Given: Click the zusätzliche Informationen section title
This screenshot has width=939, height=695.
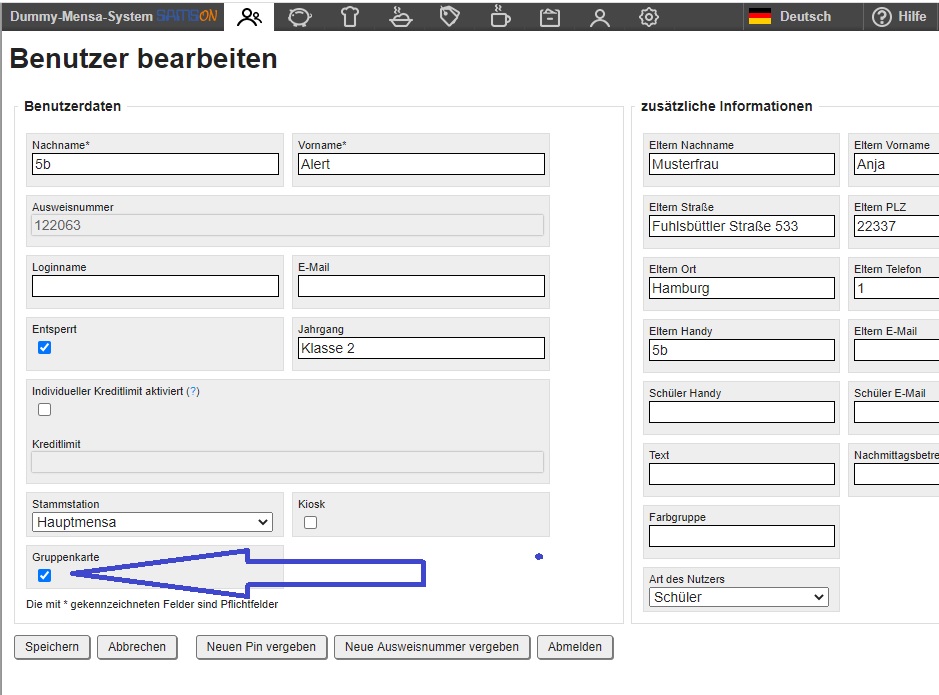Looking at the screenshot, I should pos(726,106).
